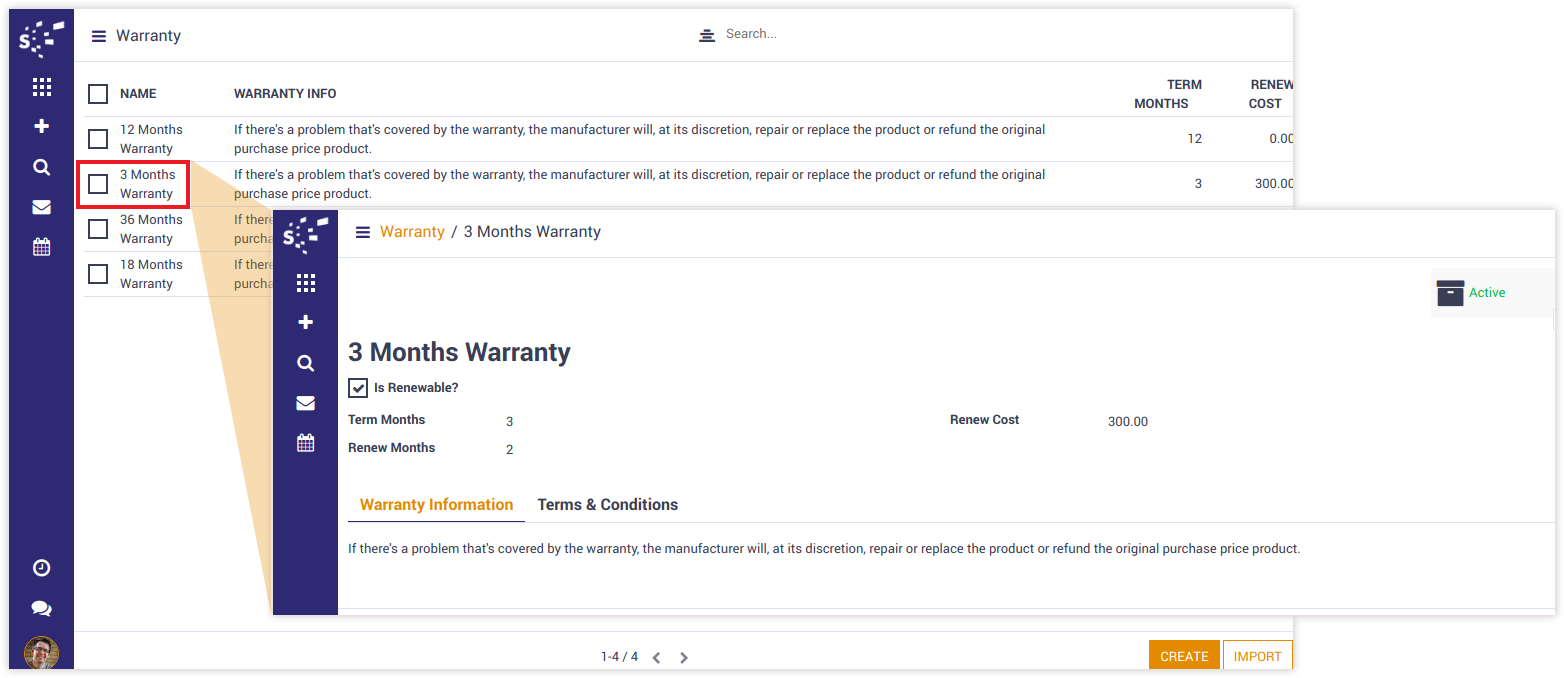Open the mail envelope icon in left sidebar
This screenshot has width=1564, height=678.
41,208
